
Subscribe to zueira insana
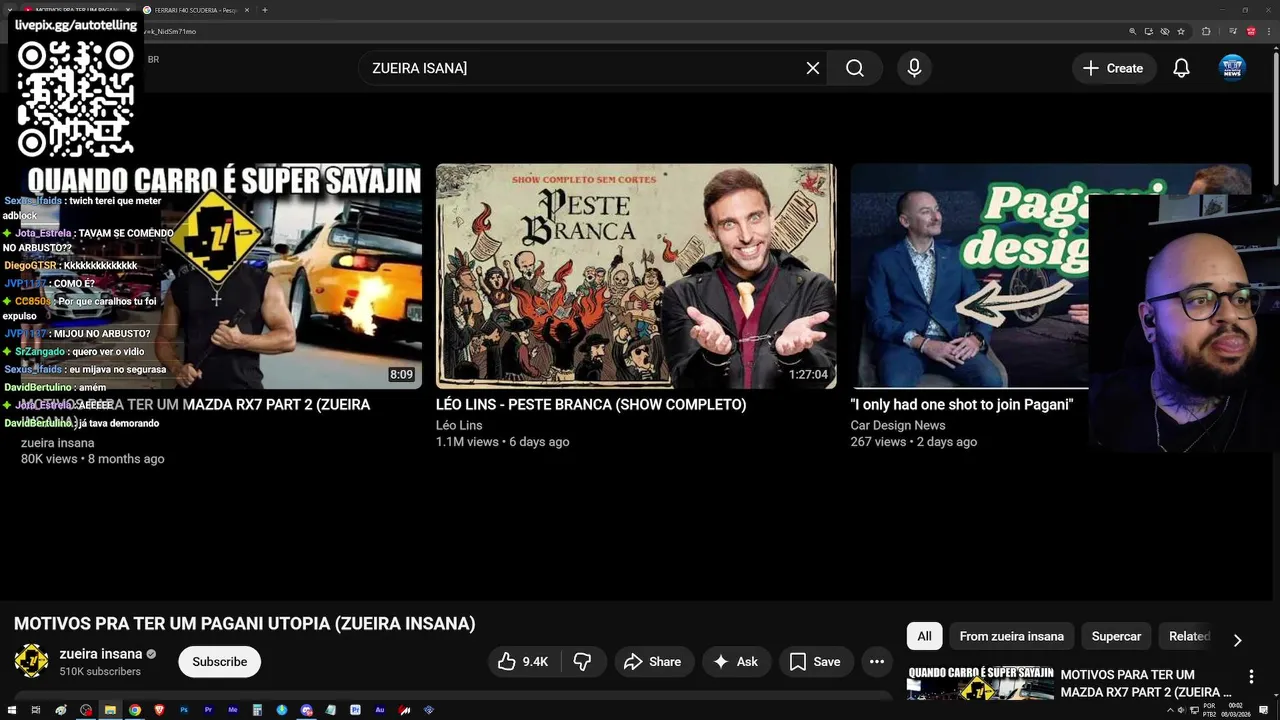point(219,662)
